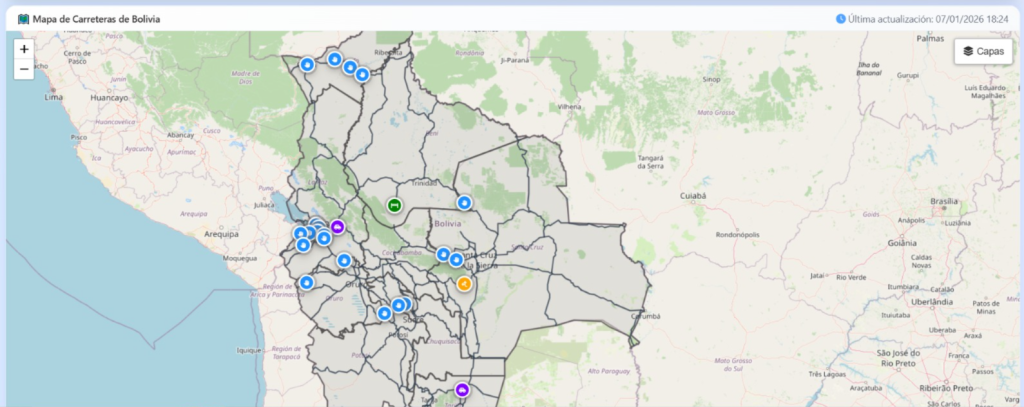Zoom in on the Bolivia road map
This screenshot has height=407, width=1024.
(x=24, y=48)
